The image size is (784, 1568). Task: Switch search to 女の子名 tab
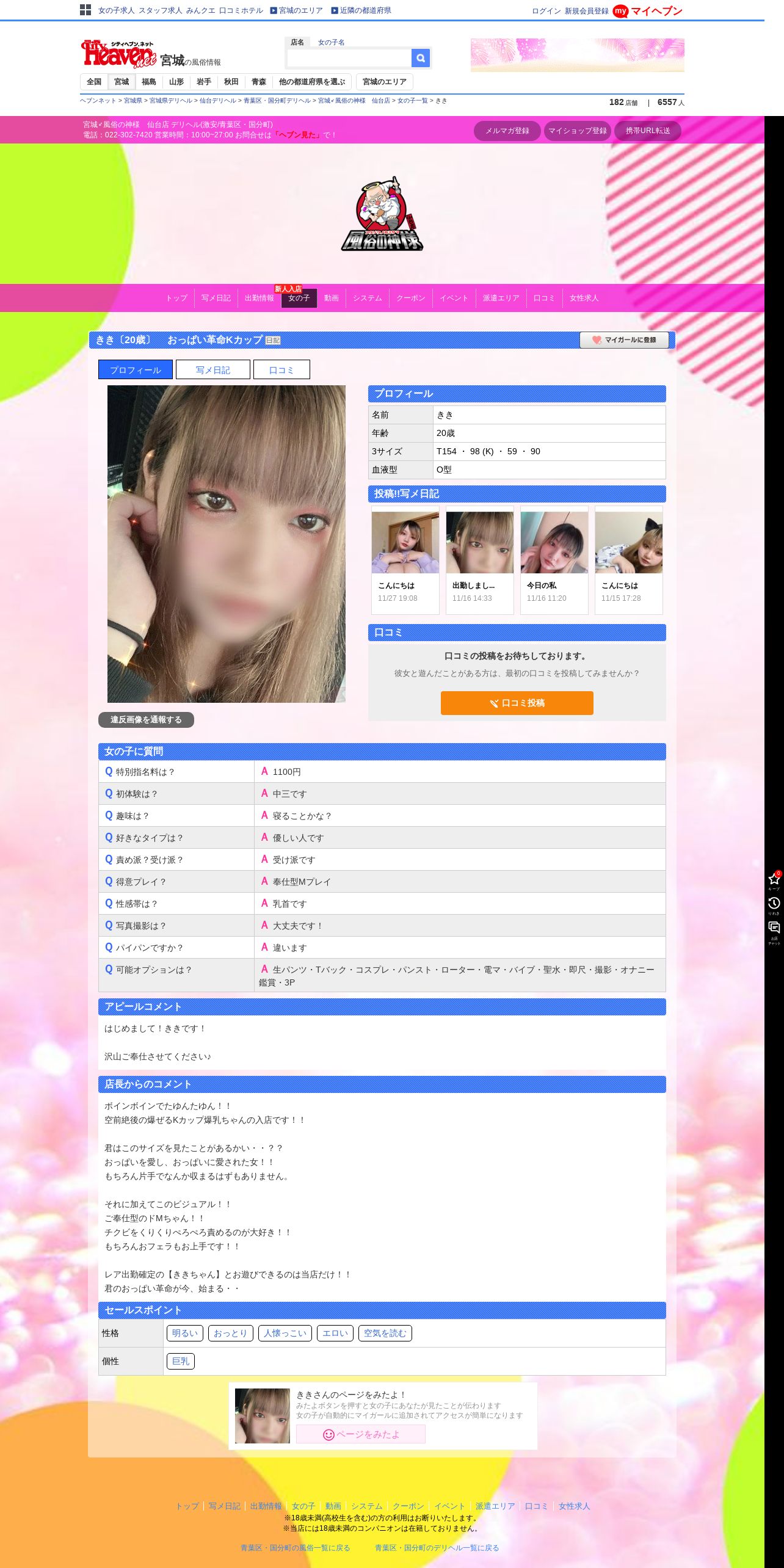coord(331,42)
